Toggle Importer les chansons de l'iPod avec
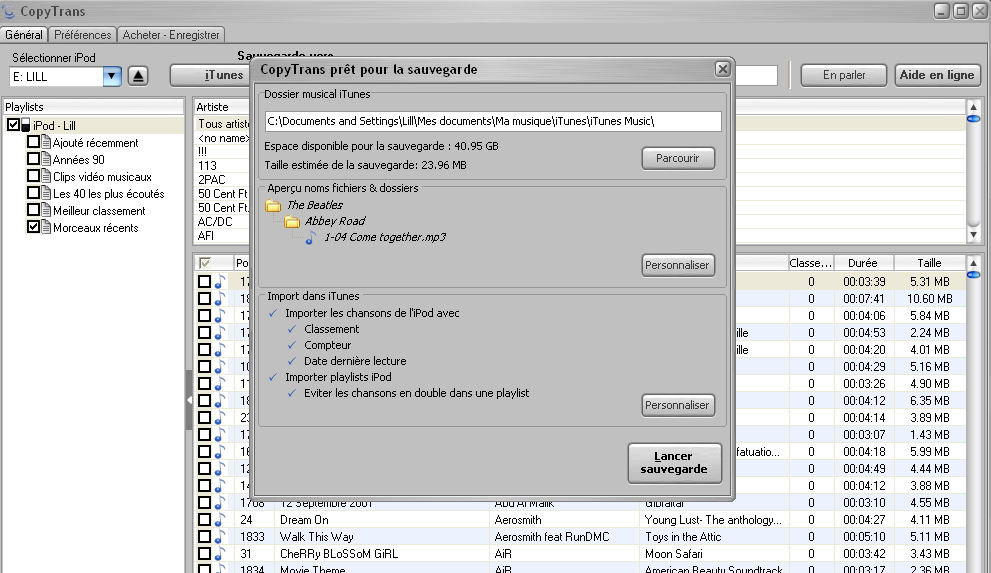Screen dimensions: 991x573 [x=273, y=313]
